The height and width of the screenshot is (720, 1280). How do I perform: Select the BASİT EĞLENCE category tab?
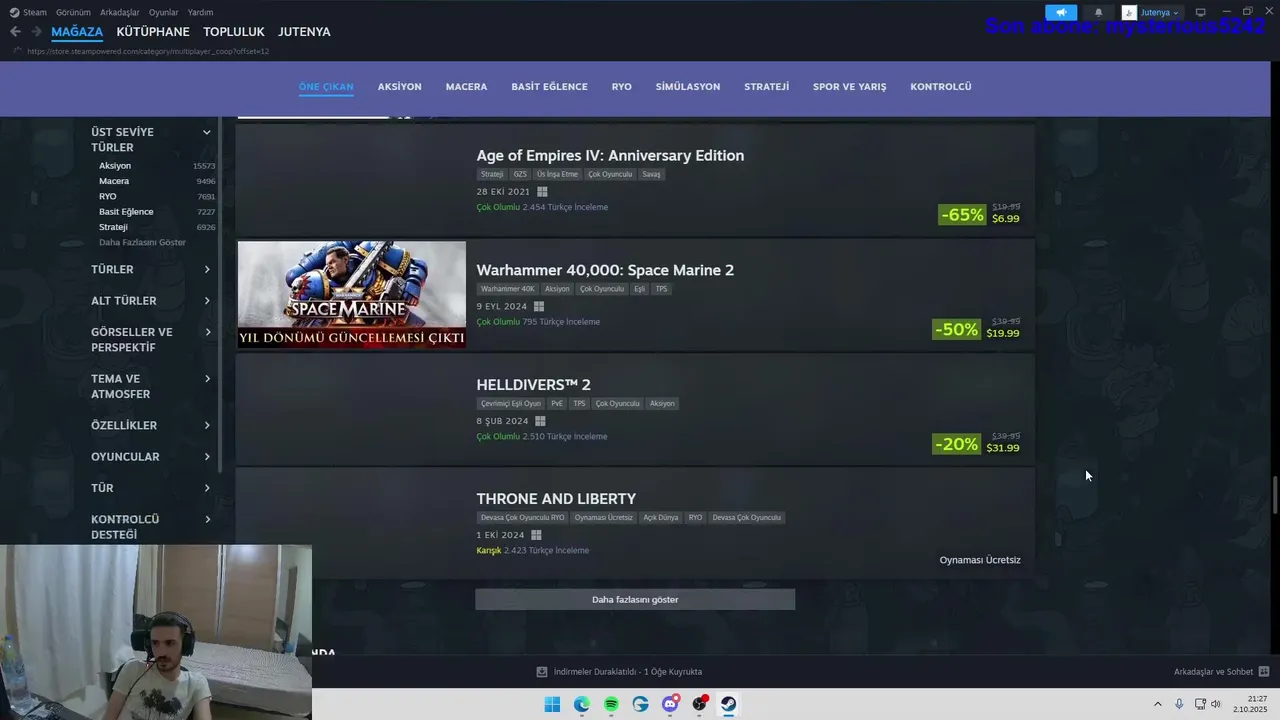(549, 87)
